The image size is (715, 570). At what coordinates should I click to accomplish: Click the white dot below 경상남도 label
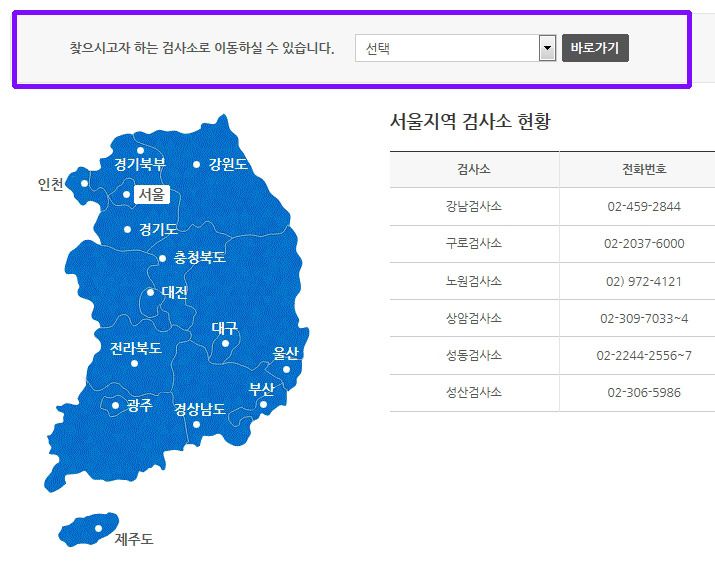pyautogui.click(x=197, y=425)
